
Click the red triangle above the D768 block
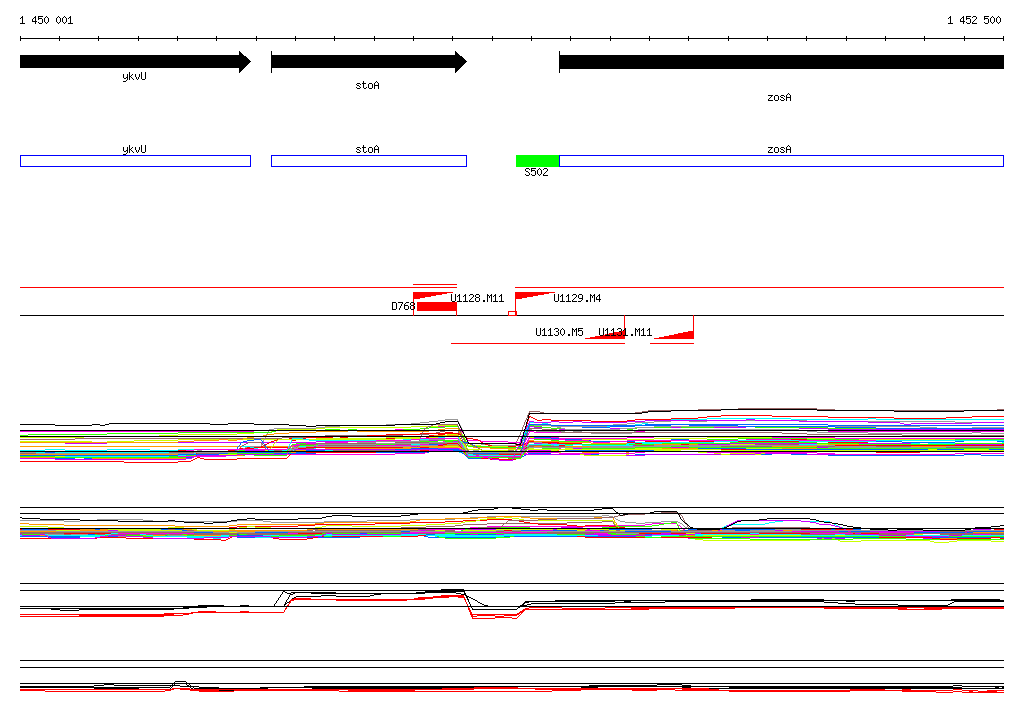pyautogui.click(x=434, y=296)
